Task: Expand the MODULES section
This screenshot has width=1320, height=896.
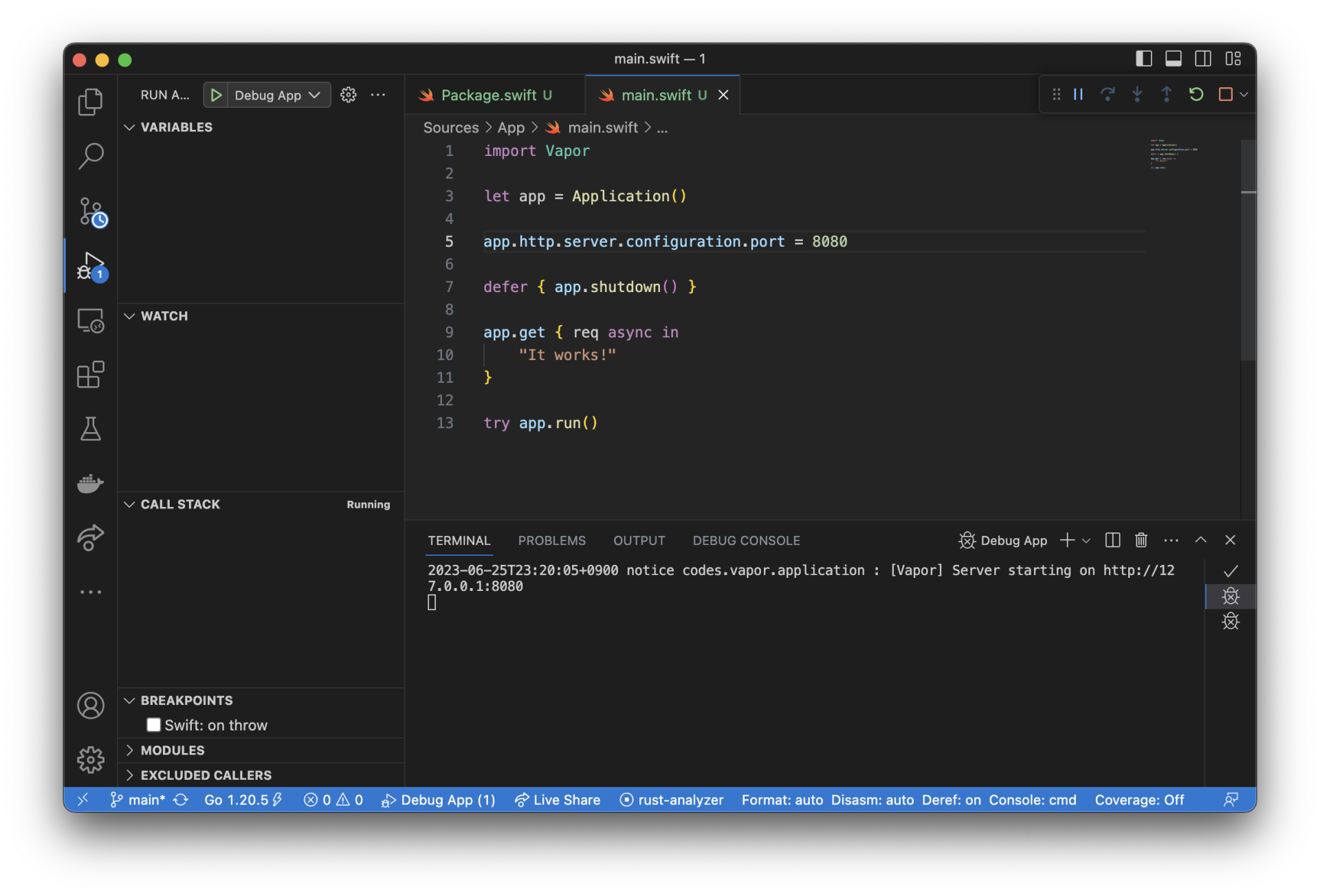Action: 172,750
